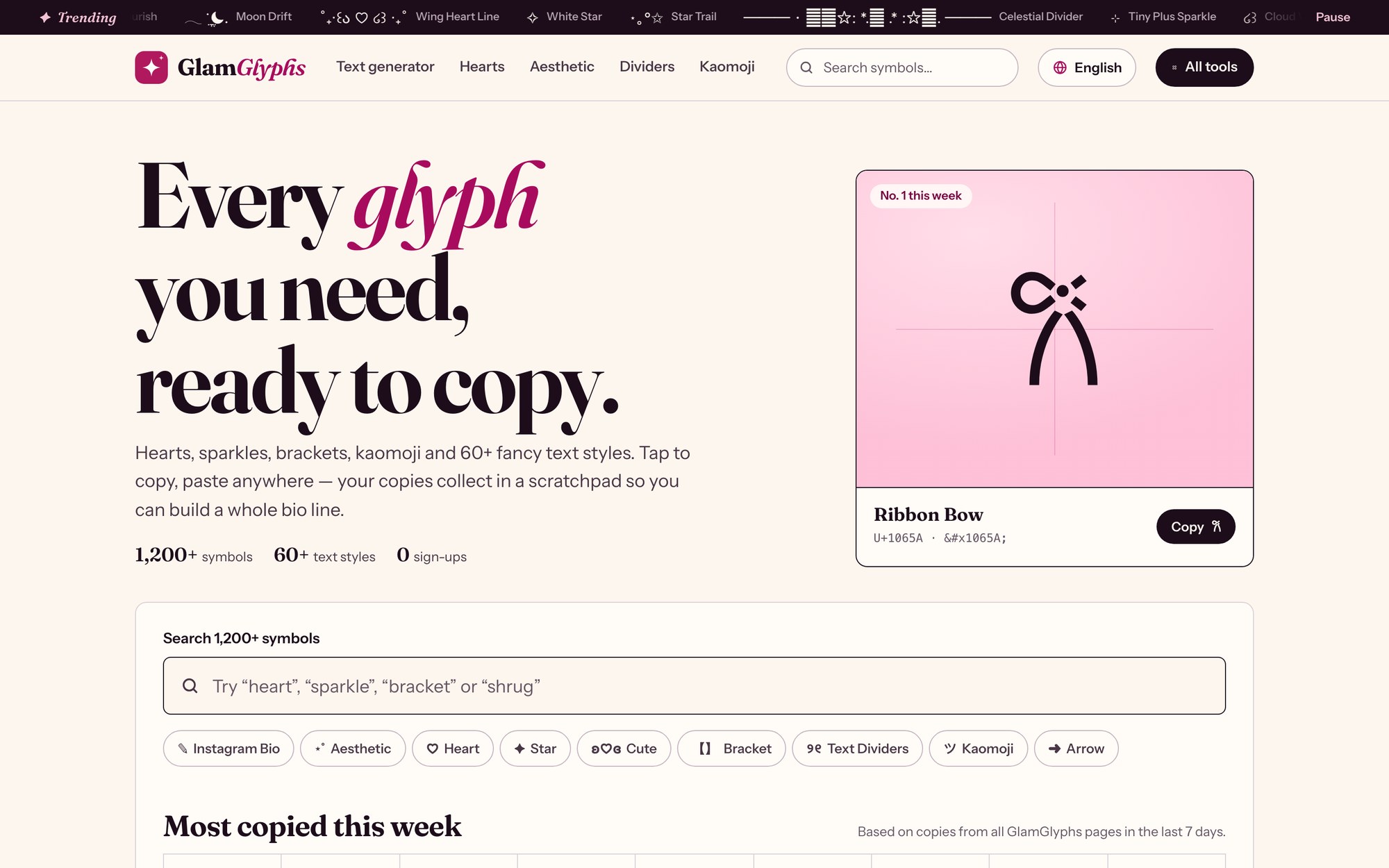Select the Star category chip
Screen dimensions: 1389x868
coord(535,749)
